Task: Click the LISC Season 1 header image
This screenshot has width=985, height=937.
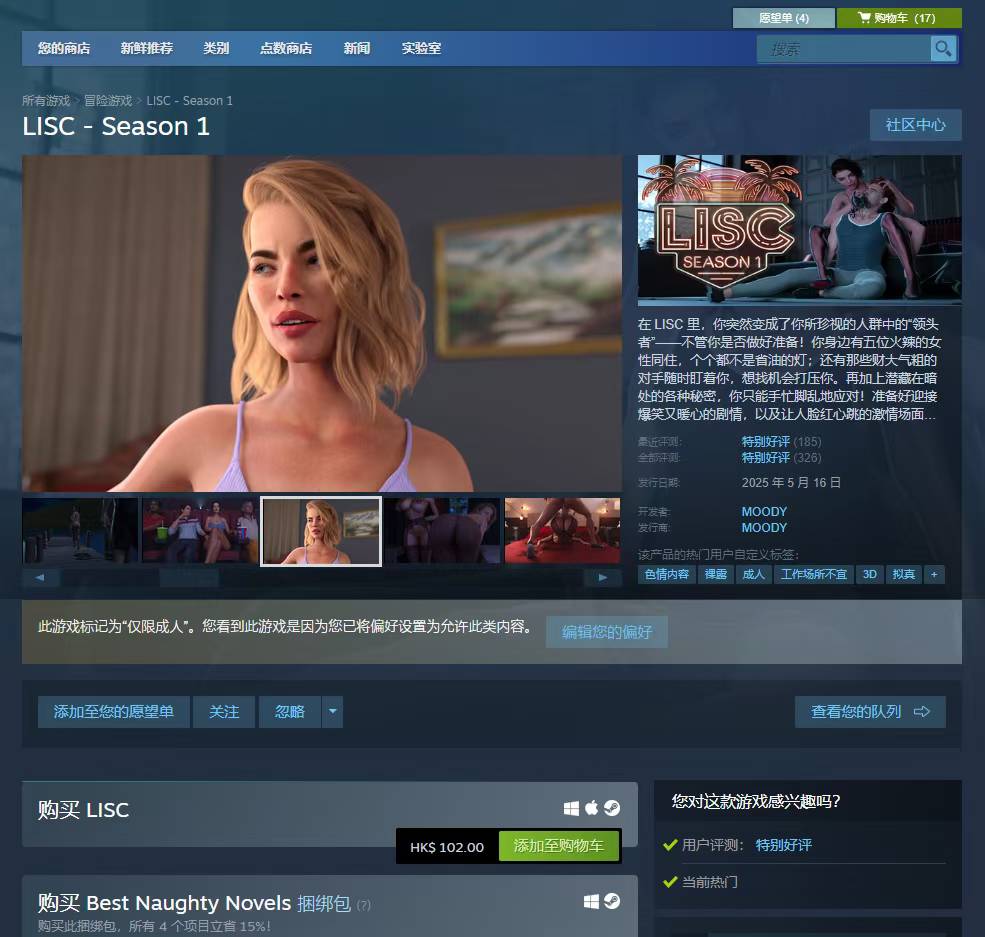Action: point(800,230)
